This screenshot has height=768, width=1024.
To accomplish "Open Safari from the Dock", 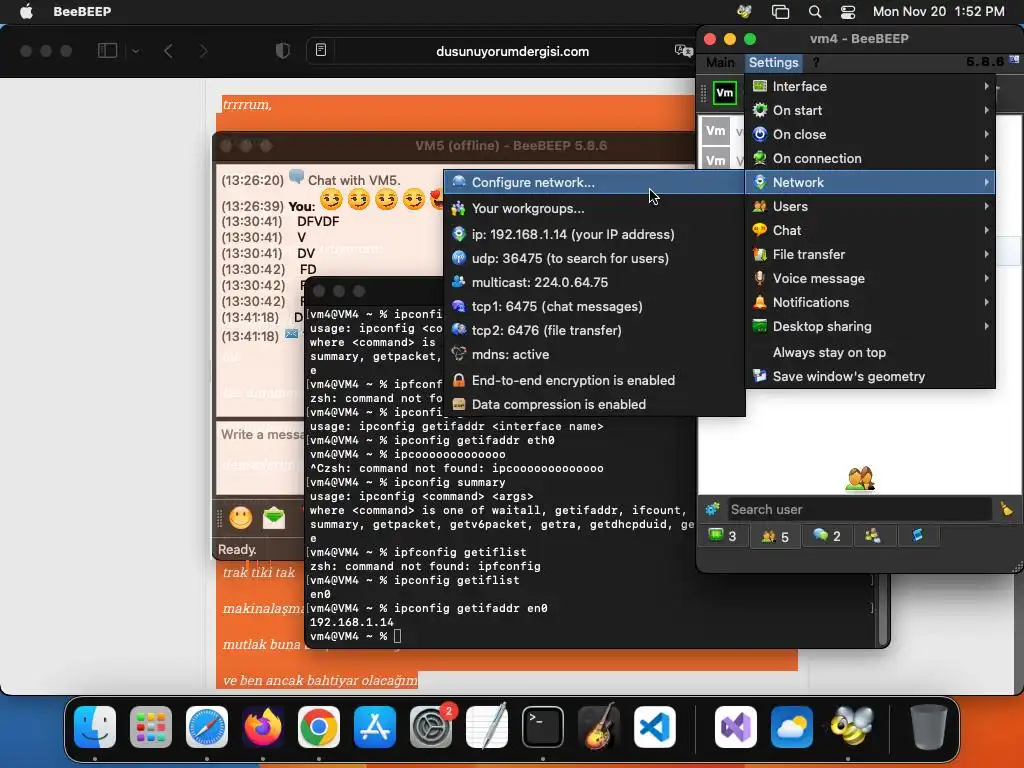I will click(207, 726).
